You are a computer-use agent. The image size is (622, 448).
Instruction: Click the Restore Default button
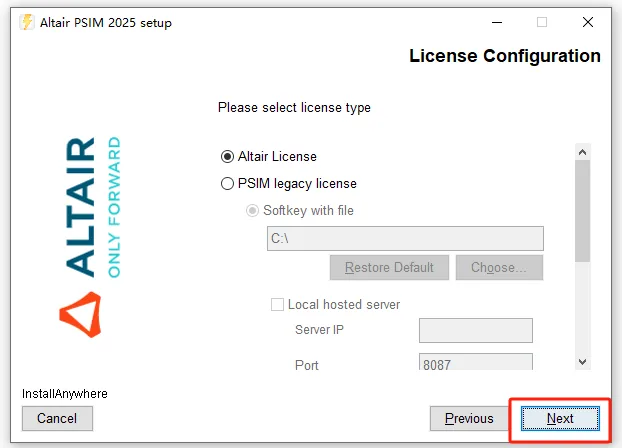pos(389,267)
